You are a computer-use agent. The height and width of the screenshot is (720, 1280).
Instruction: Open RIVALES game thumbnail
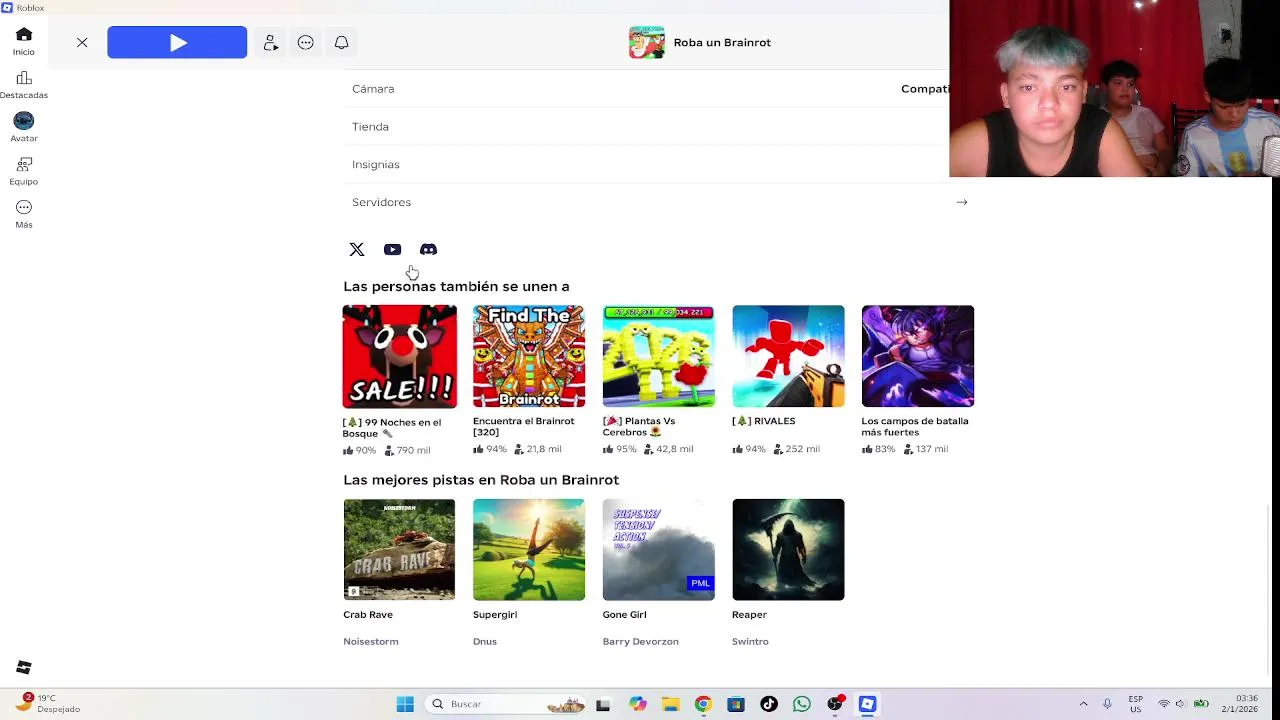click(788, 356)
